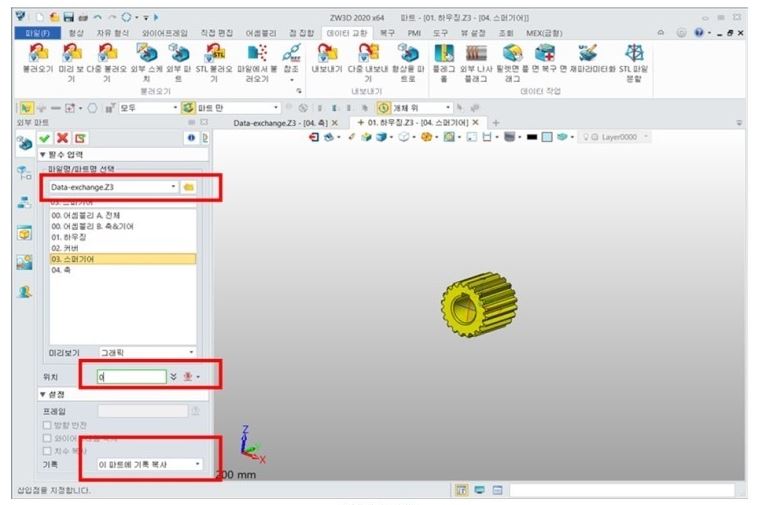This screenshot has width=759, height=505.
Task: Toggle the 방향 반전 checkbox
Action: (47, 425)
